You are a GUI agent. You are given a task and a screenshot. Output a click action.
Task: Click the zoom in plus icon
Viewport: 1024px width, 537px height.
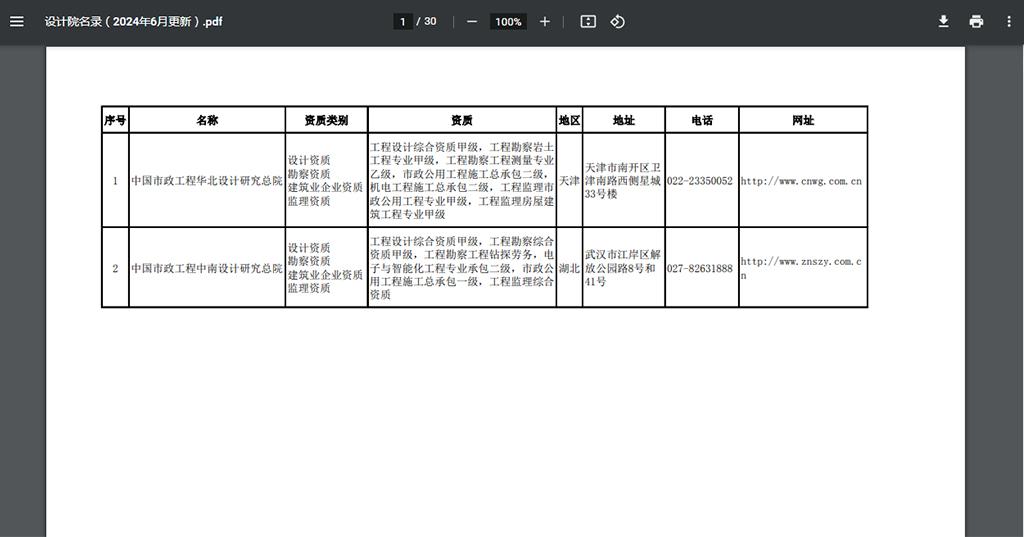tap(545, 22)
